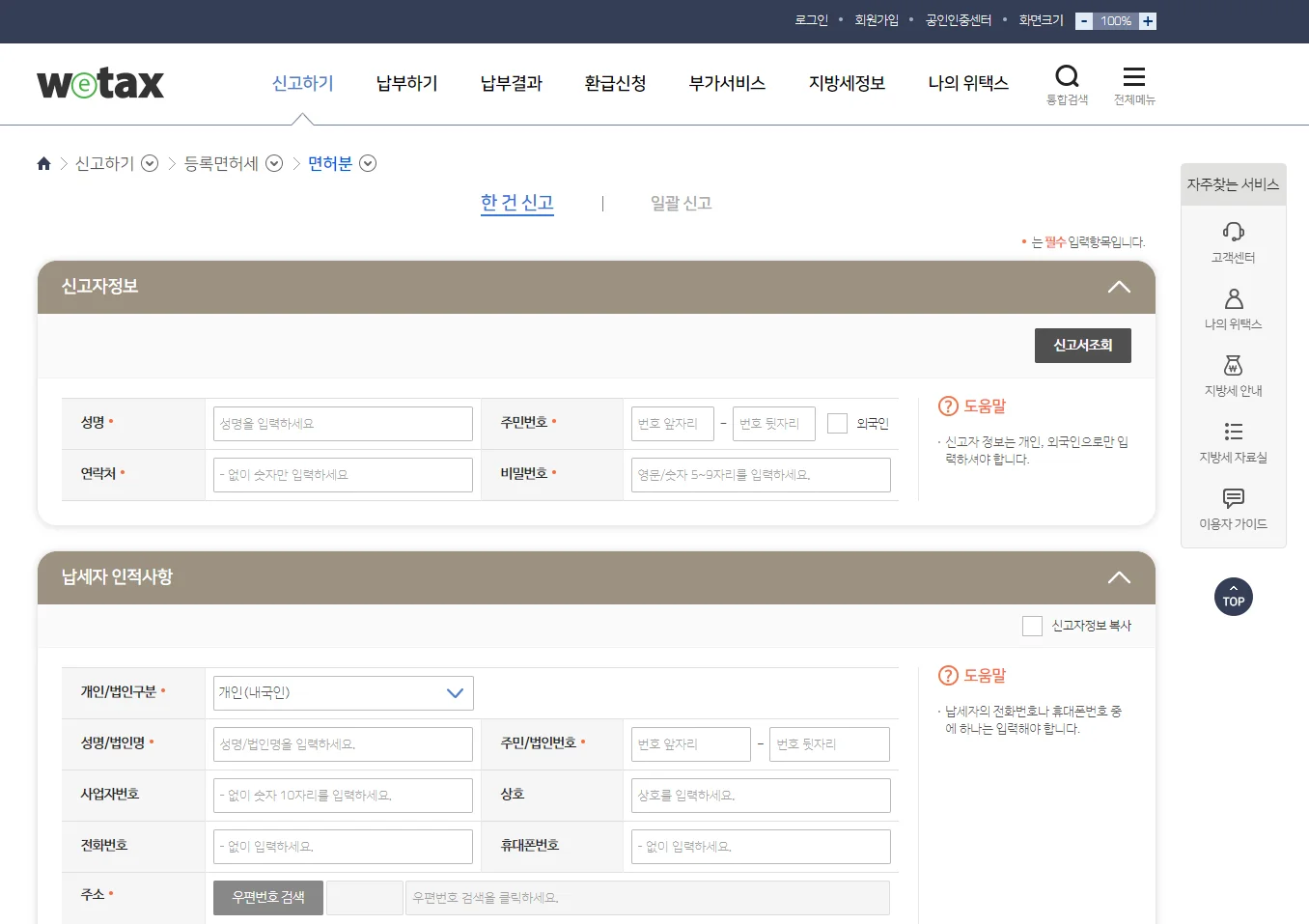This screenshot has height=924, width=1309.
Task: Collapse the 신고자정보 section
Action: pyautogui.click(x=1118, y=287)
